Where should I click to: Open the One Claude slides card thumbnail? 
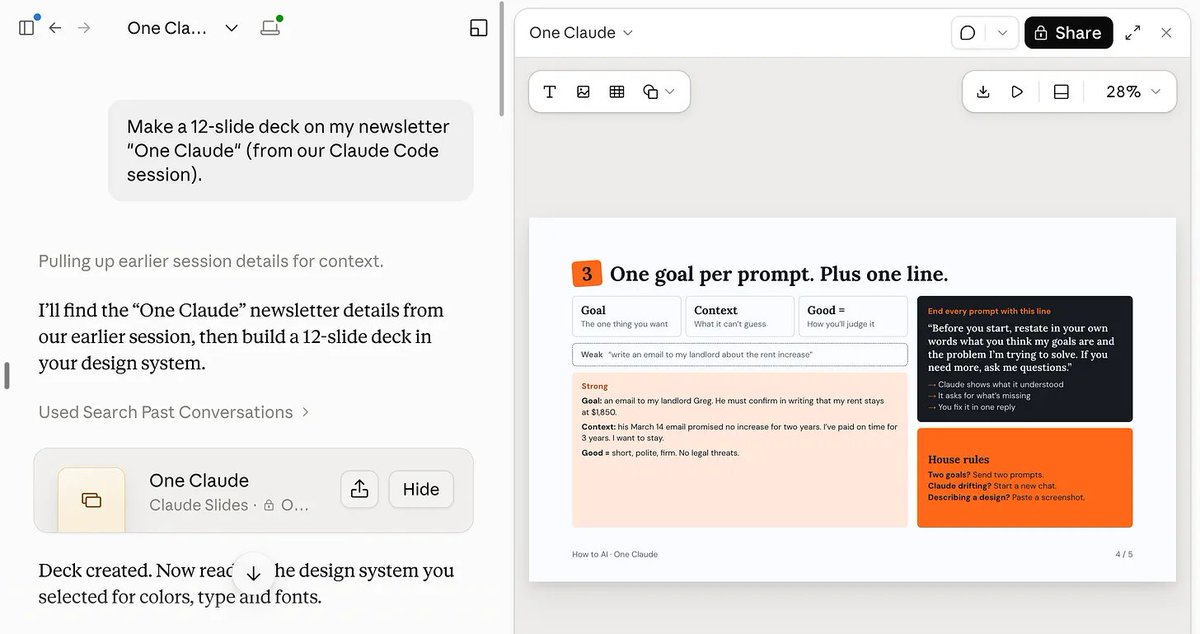click(91, 499)
